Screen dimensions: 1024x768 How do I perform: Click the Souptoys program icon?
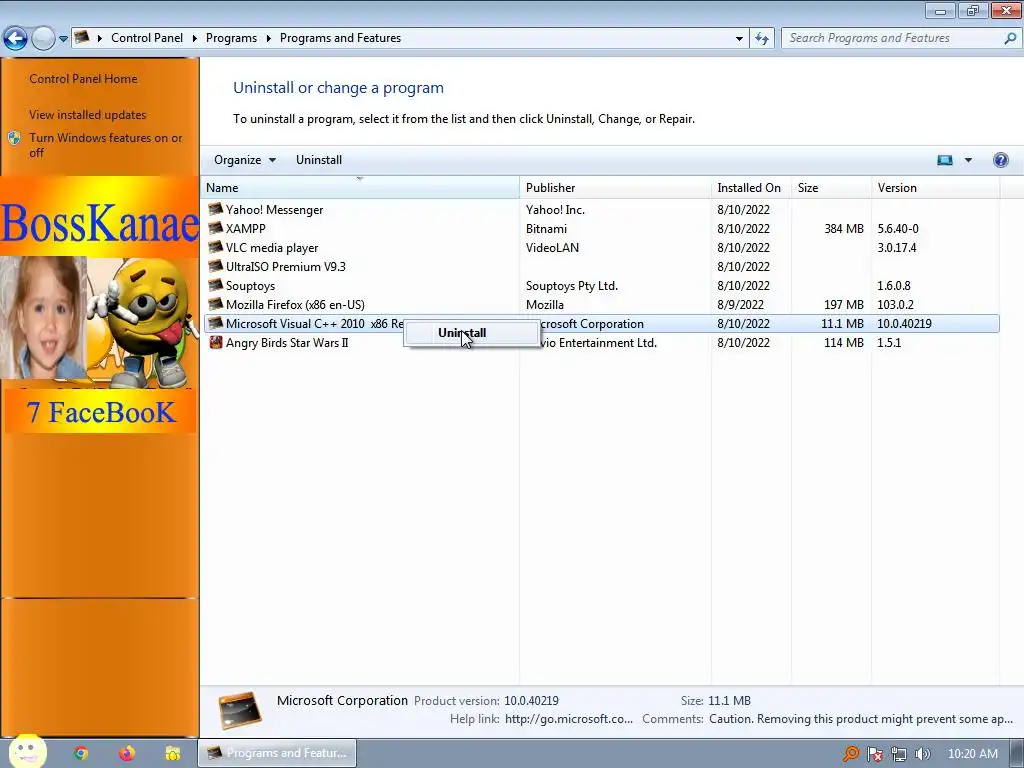216,285
